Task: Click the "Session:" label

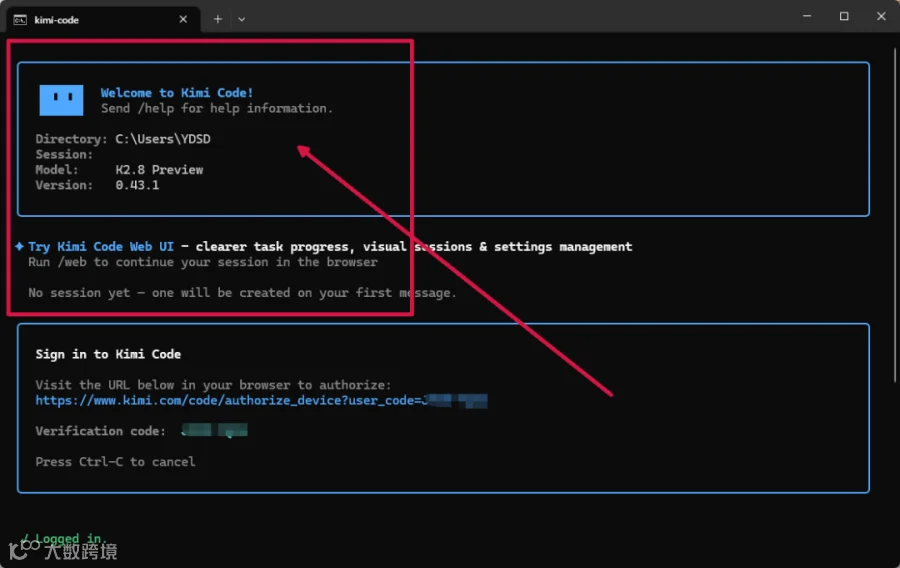Action: pyautogui.click(x=64, y=154)
